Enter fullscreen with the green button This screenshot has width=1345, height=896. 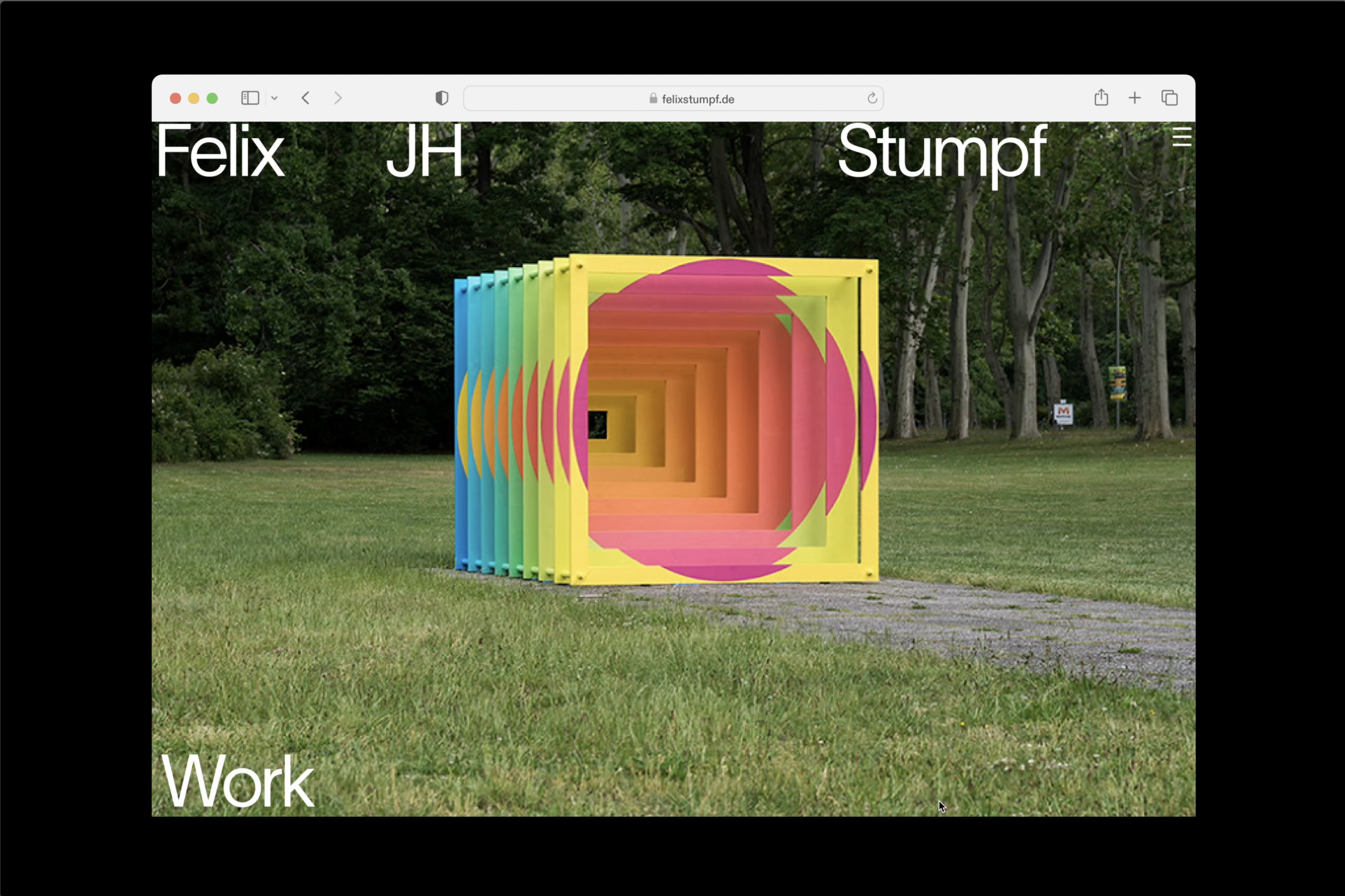(212, 98)
